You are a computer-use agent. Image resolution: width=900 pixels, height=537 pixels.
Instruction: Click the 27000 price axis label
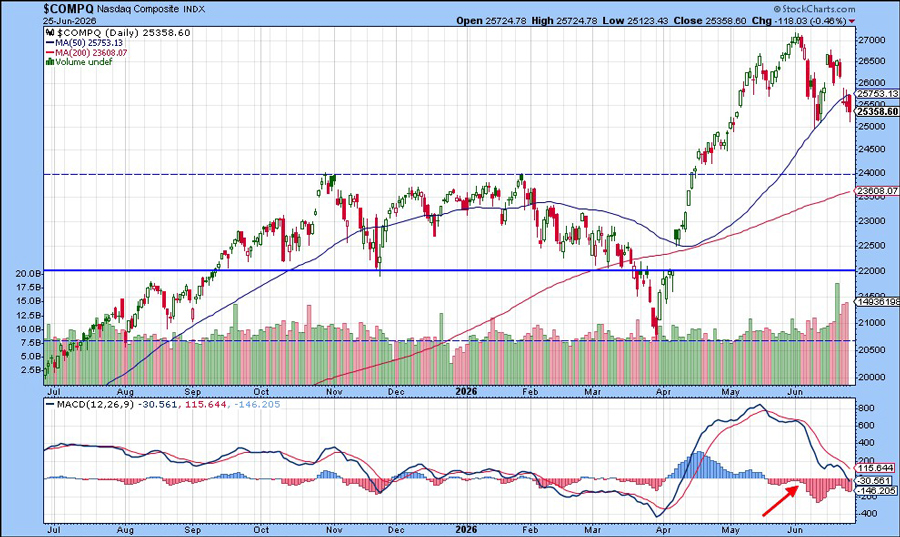[x=871, y=40]
